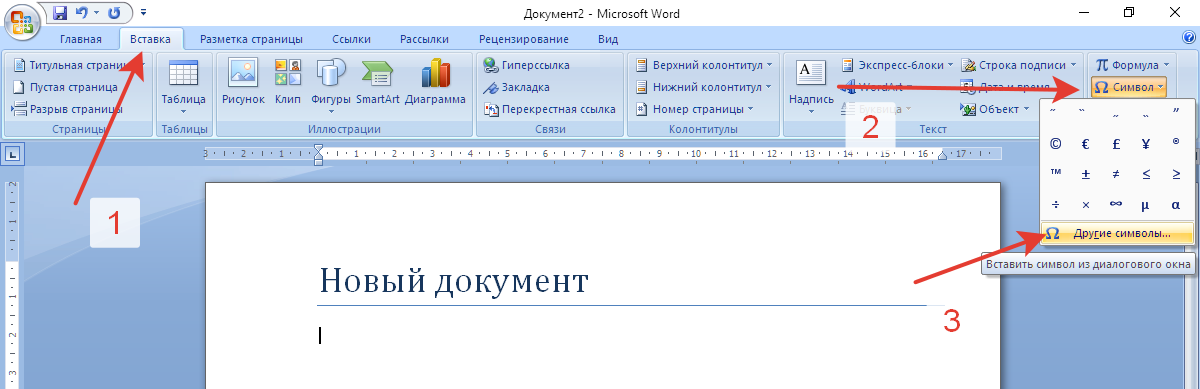Open the Рассылки tab
This screenshot has width=1200, height=389.
point(424,40)
